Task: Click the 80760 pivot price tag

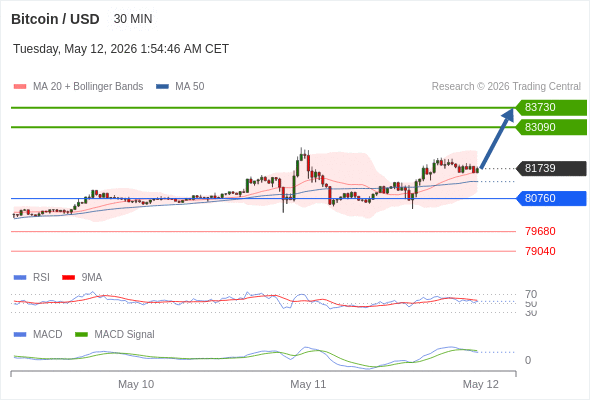Action: pyautogui.click(x=551, y=198)
